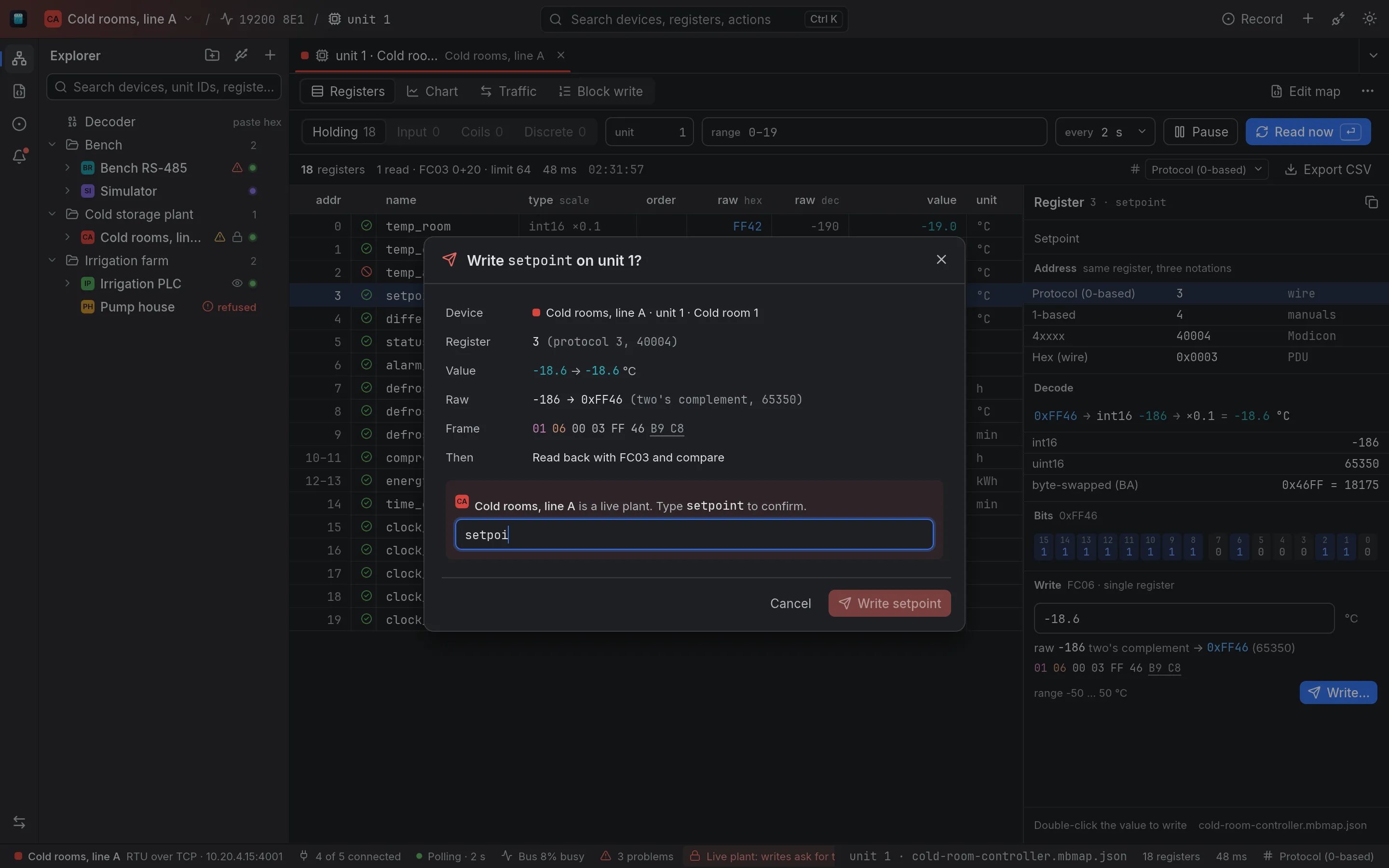Close the unit 1 Cold room tab
The width and height of the screenshot is (1389, 868).
[561, 55]
